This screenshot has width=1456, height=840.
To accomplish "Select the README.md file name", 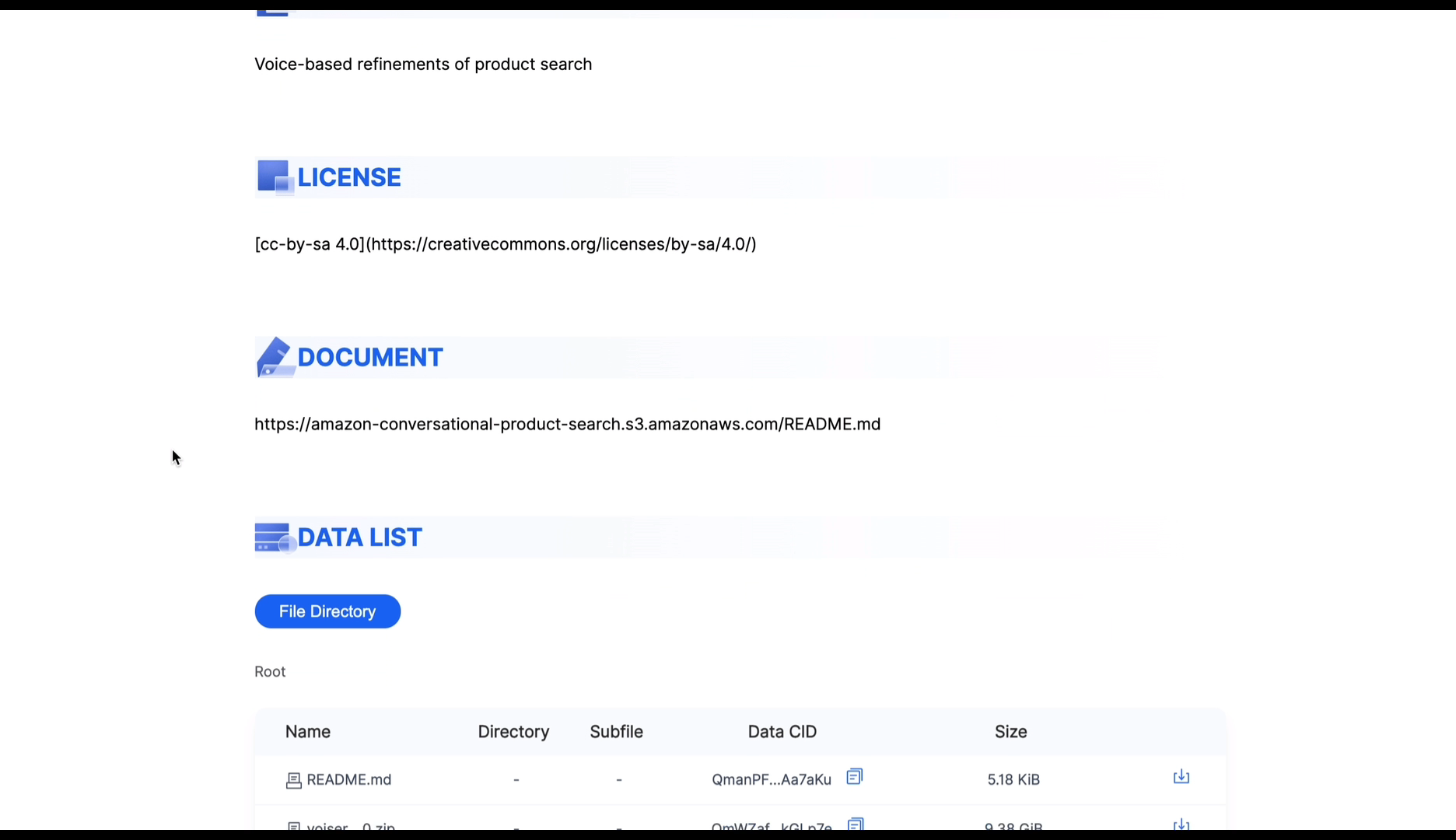I will [348, 779].
